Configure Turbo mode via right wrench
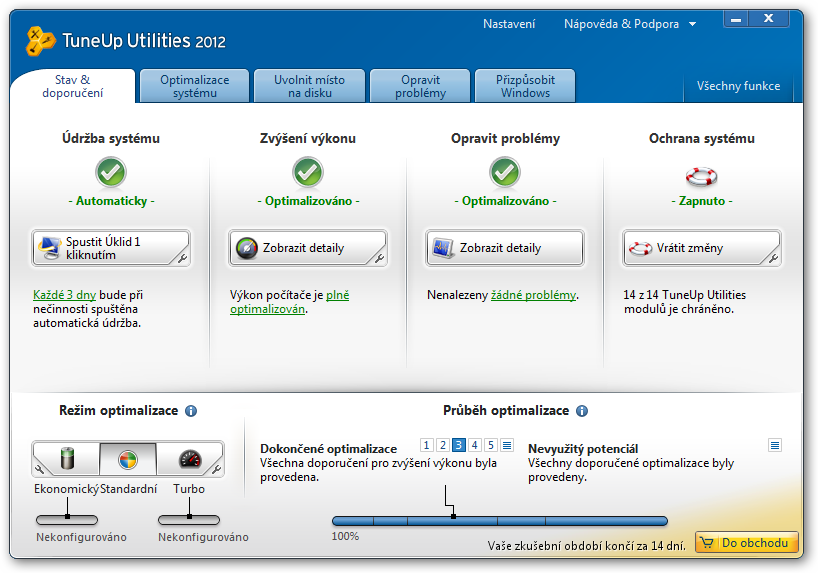The width and height of the screenshot is (818, 573). [x=216, y=469]
